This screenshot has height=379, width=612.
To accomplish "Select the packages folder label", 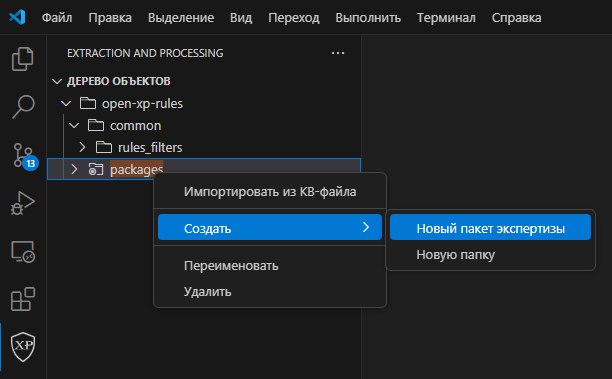I will (137, 169).
